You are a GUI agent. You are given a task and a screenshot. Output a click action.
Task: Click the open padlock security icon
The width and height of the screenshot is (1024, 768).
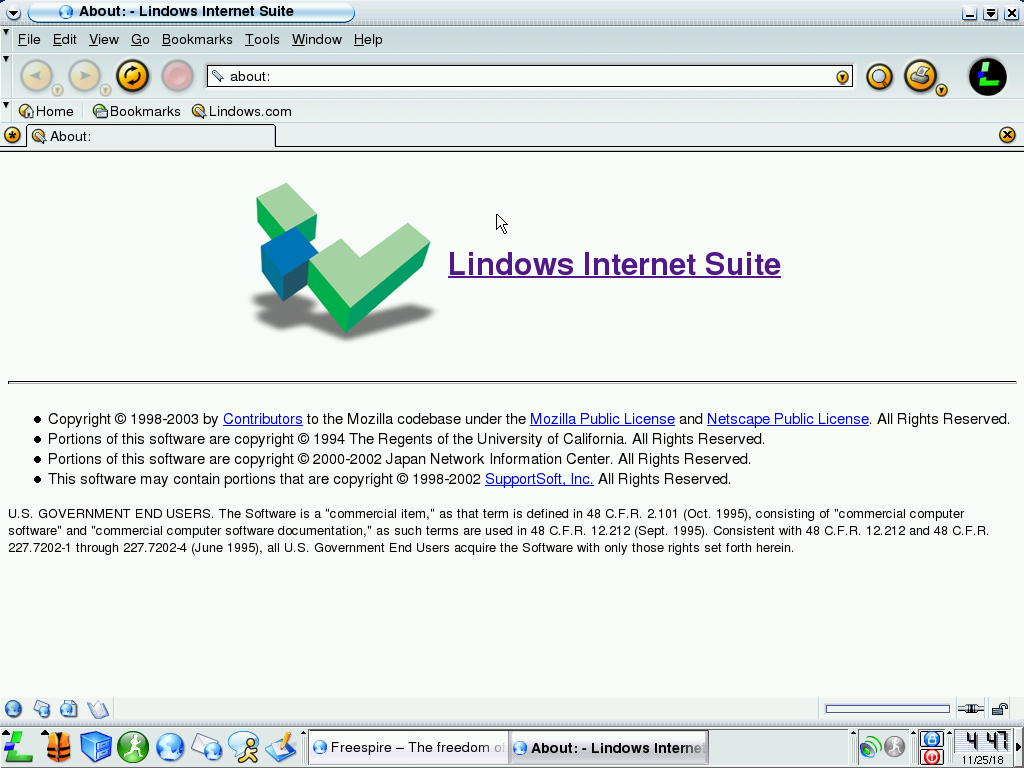[1000, 709]
